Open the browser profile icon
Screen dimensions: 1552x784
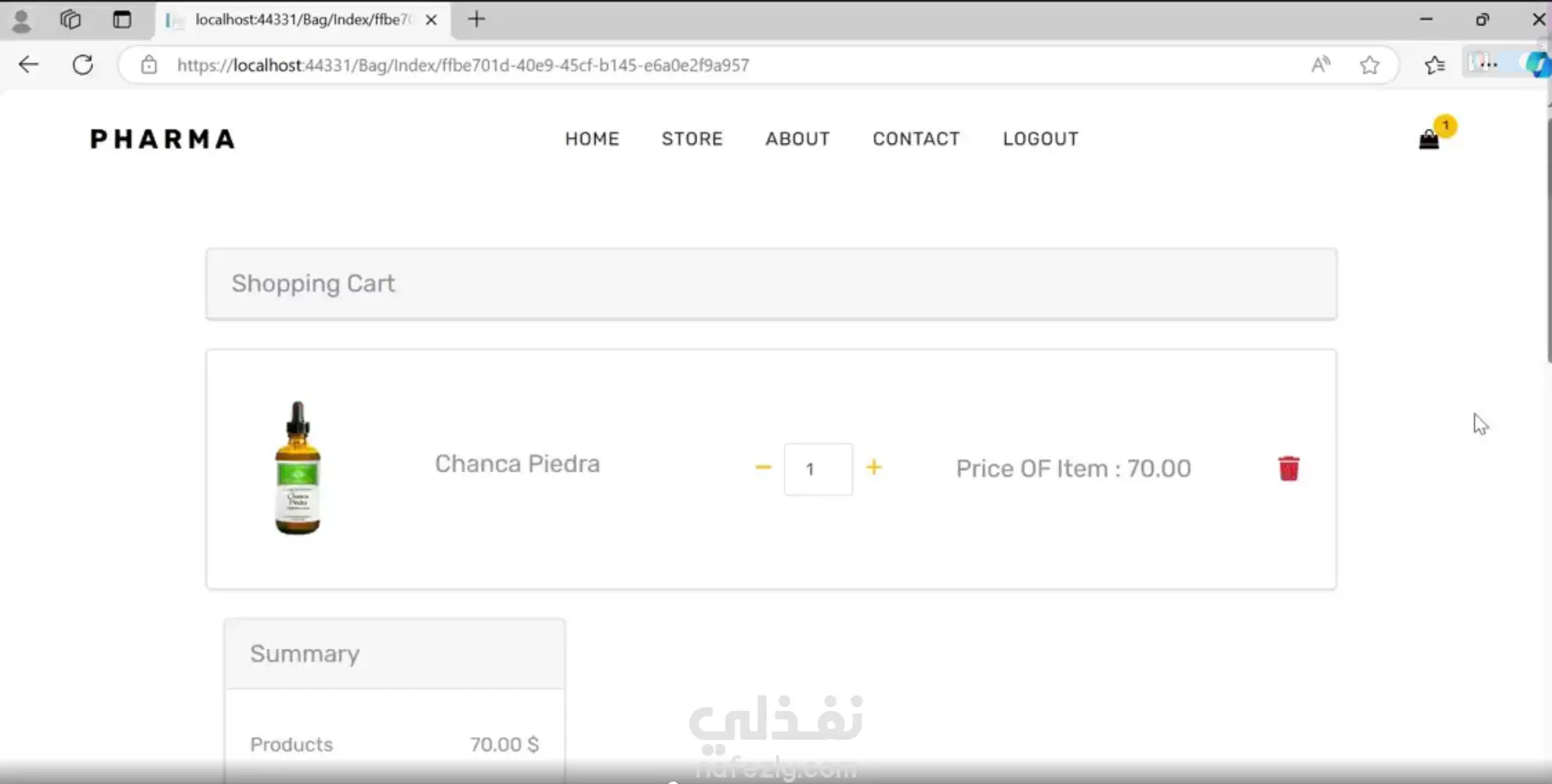(21, 20)
